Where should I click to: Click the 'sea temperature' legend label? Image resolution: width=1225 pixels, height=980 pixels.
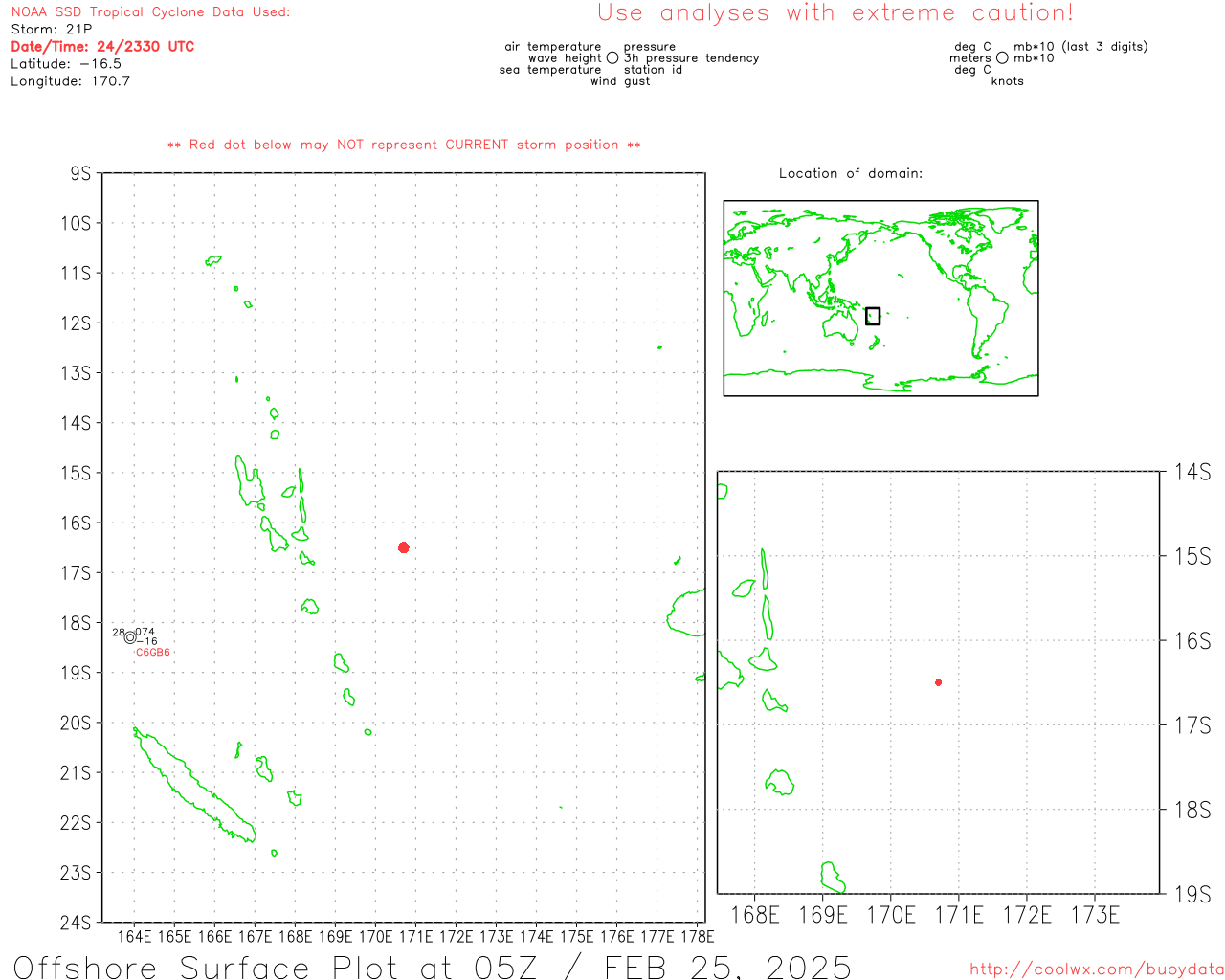point(550,70)
